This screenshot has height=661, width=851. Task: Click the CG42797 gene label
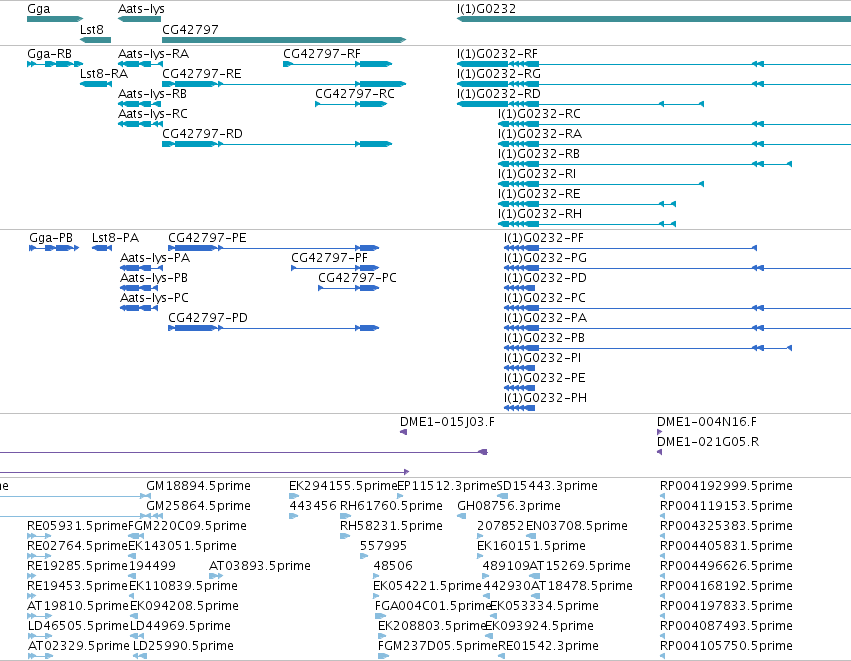(190, 30)
